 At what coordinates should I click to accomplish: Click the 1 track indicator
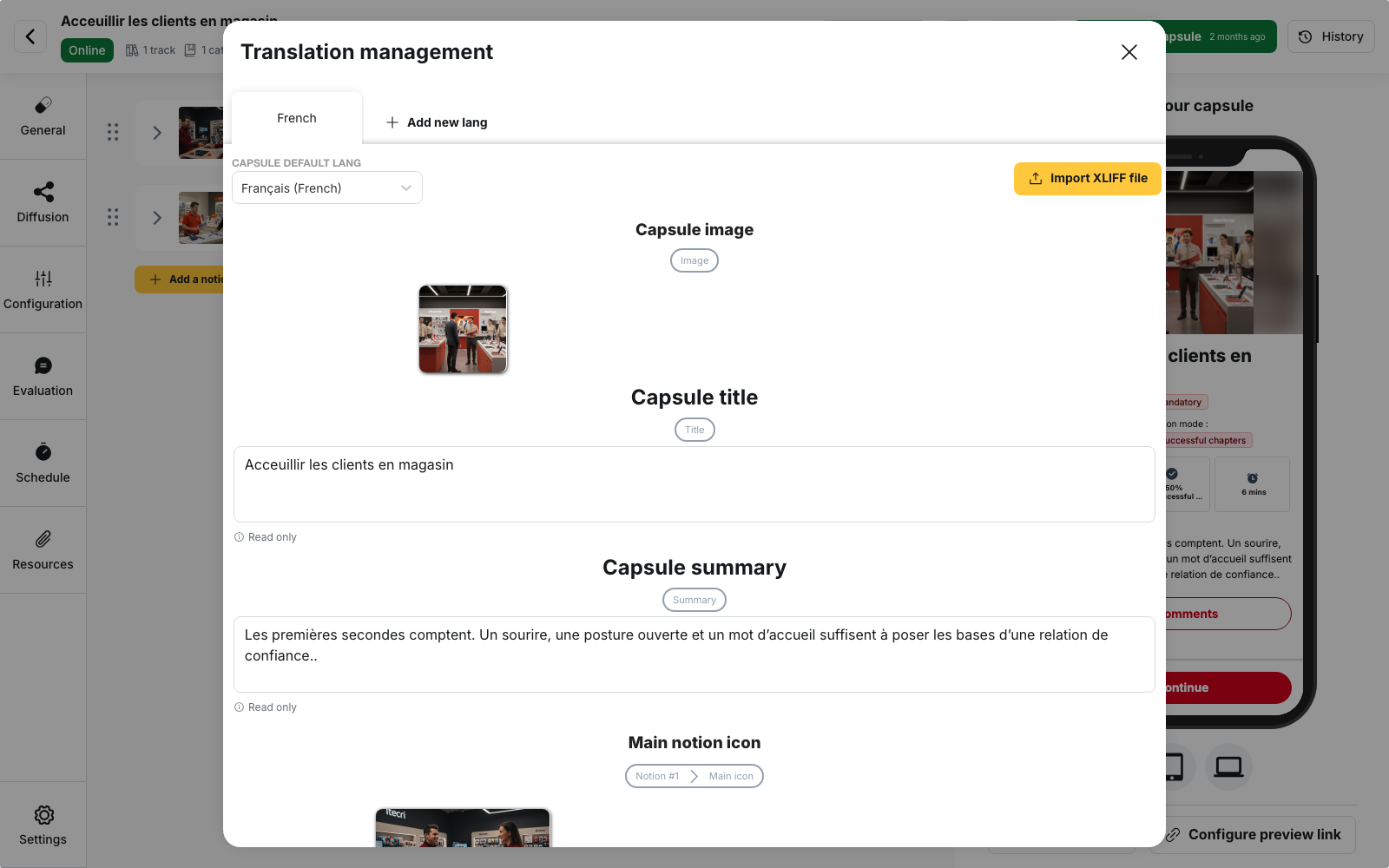click(151, 50)
